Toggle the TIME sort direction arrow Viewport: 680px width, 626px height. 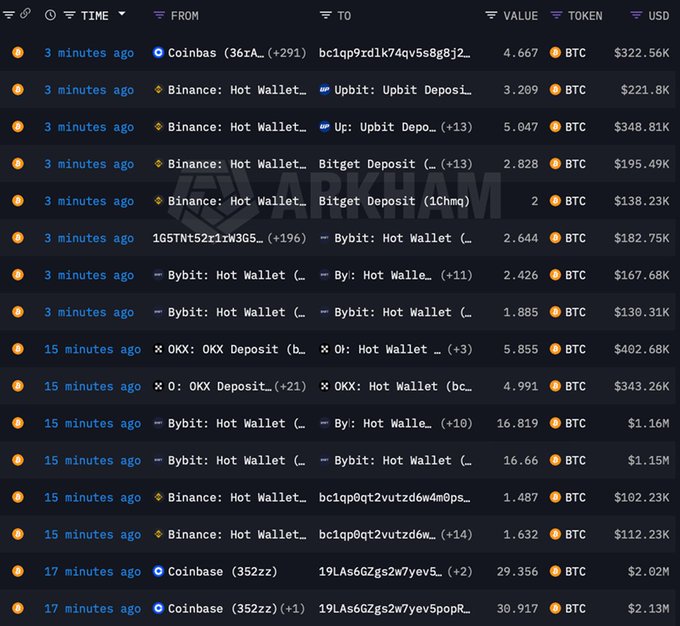click(122, 15)
